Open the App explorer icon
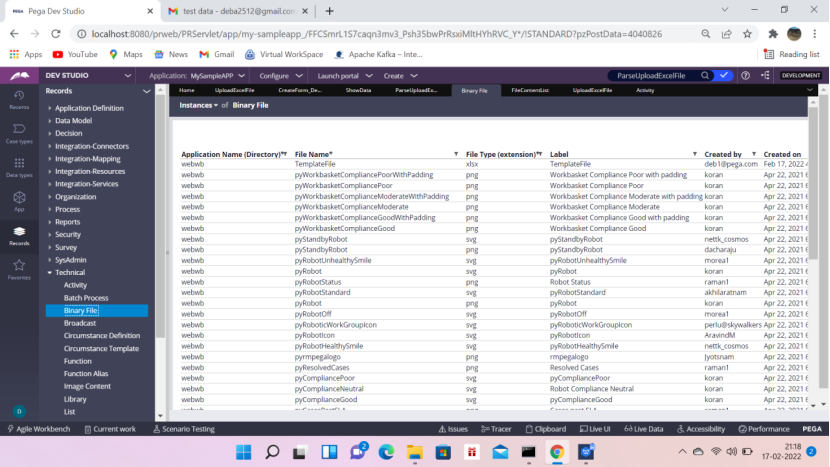 tap(19, 202)
